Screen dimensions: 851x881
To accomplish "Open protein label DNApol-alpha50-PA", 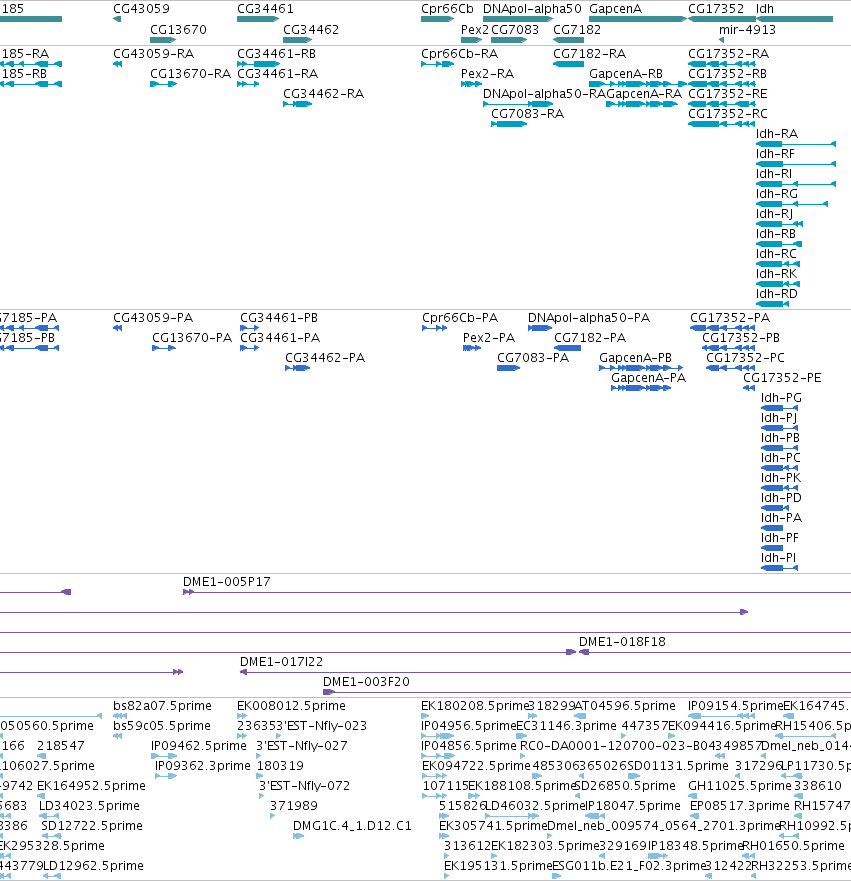I will 589,318.
